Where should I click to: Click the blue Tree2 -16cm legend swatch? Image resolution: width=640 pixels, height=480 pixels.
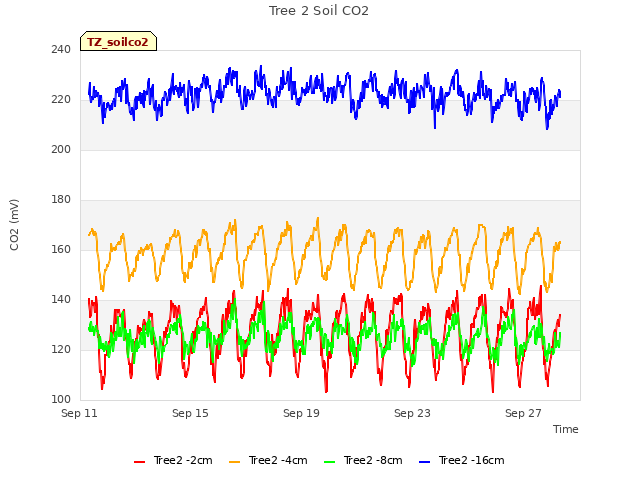click(424, 462)
